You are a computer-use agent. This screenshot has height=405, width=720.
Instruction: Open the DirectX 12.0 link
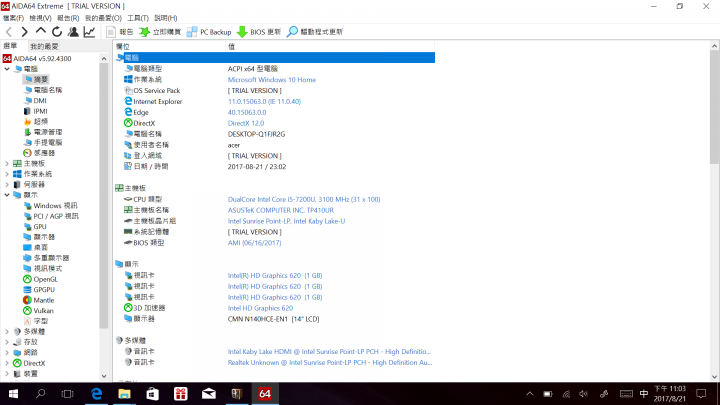246,123
